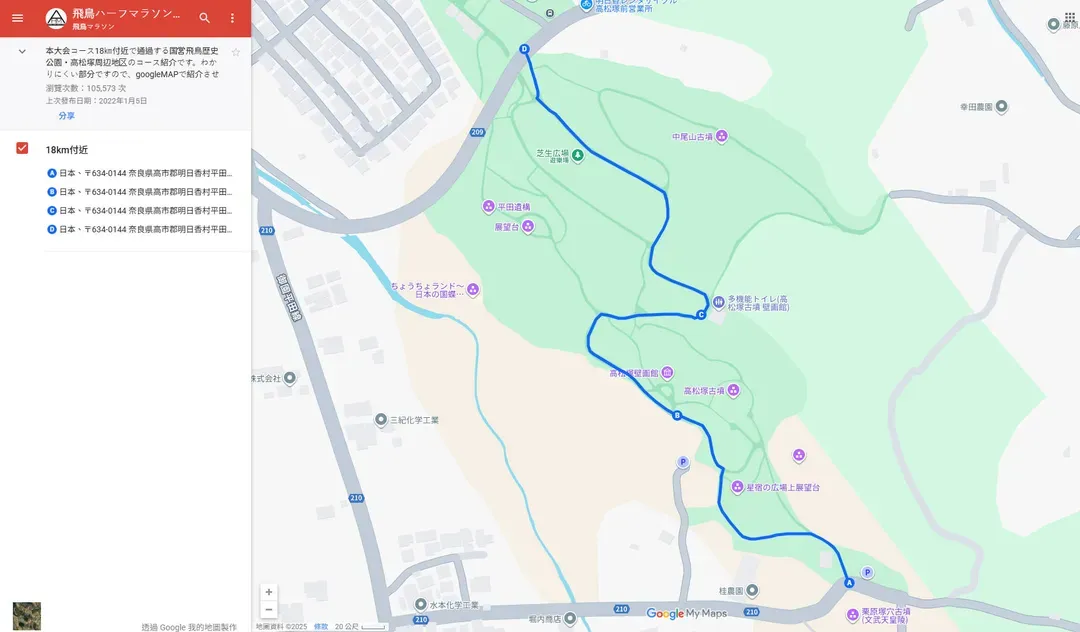
Task: Open the three-dot more options menu
Action: click(232, 18)
